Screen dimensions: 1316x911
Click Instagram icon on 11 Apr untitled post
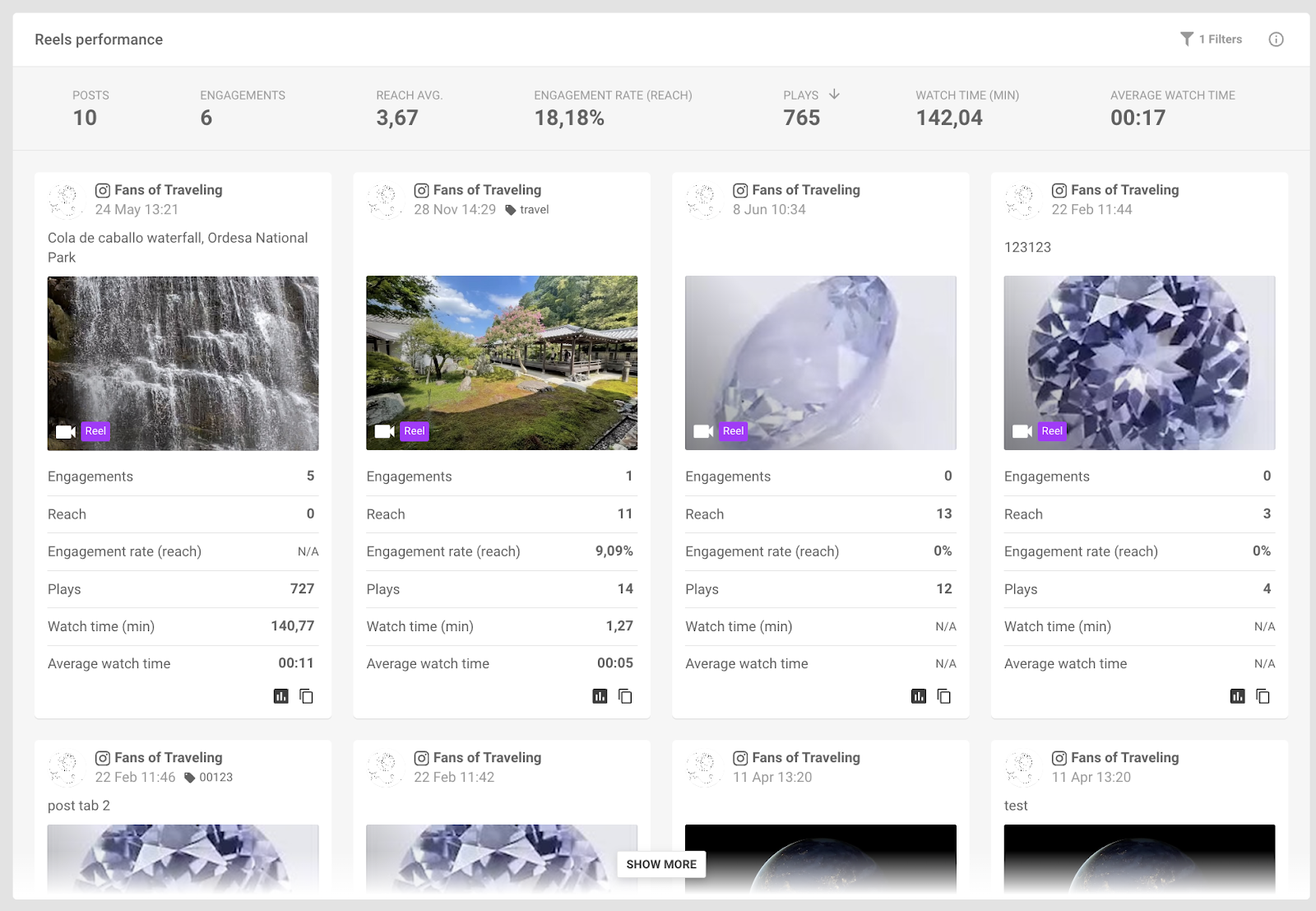(740, 758)
